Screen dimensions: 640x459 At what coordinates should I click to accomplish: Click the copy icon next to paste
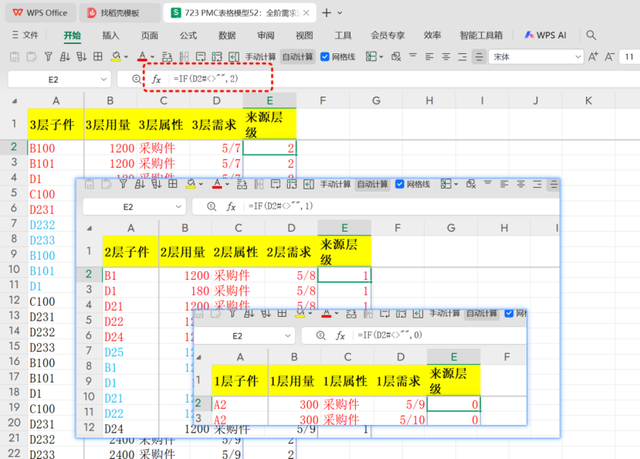[x=31, y=57]
